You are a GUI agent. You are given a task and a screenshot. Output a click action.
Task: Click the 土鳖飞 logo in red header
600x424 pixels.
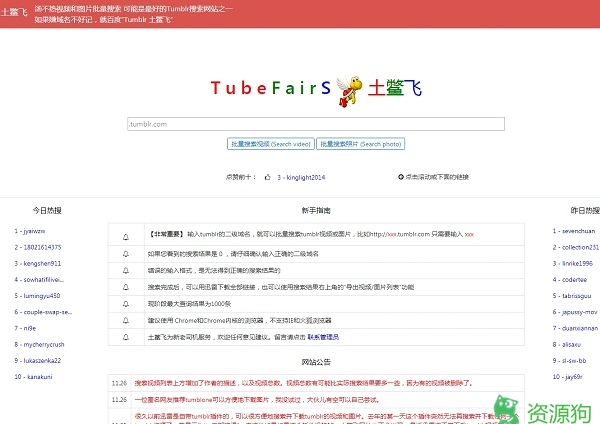click(x=14, y=12)
